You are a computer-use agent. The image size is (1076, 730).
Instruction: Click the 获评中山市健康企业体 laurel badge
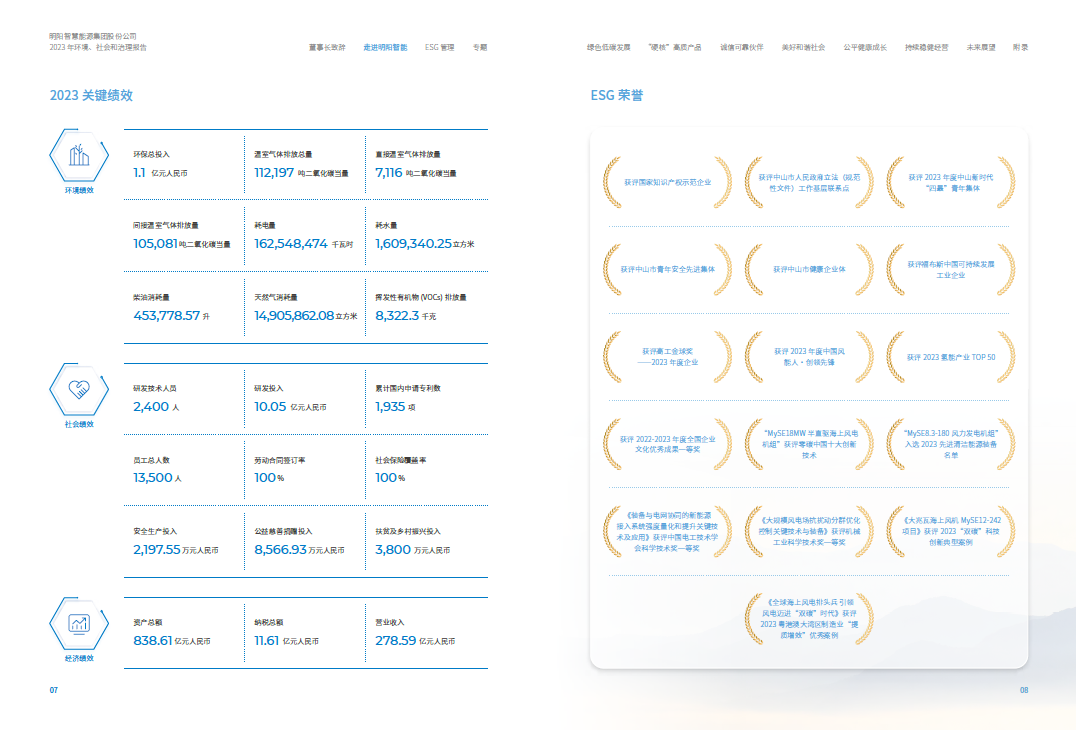pyautogui.click(x=809, y=269)
